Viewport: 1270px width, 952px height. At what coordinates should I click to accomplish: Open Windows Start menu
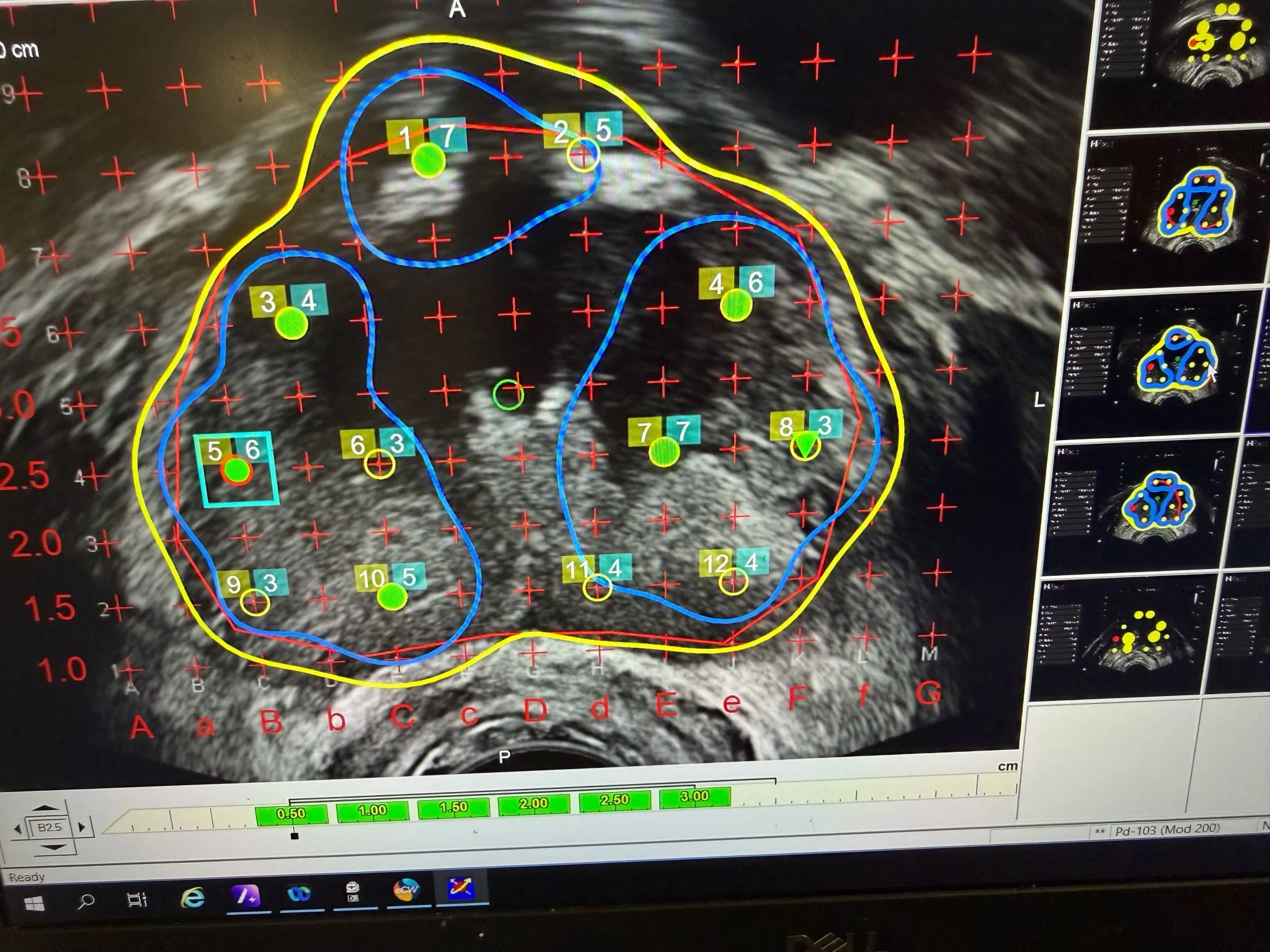pos(33,902)
